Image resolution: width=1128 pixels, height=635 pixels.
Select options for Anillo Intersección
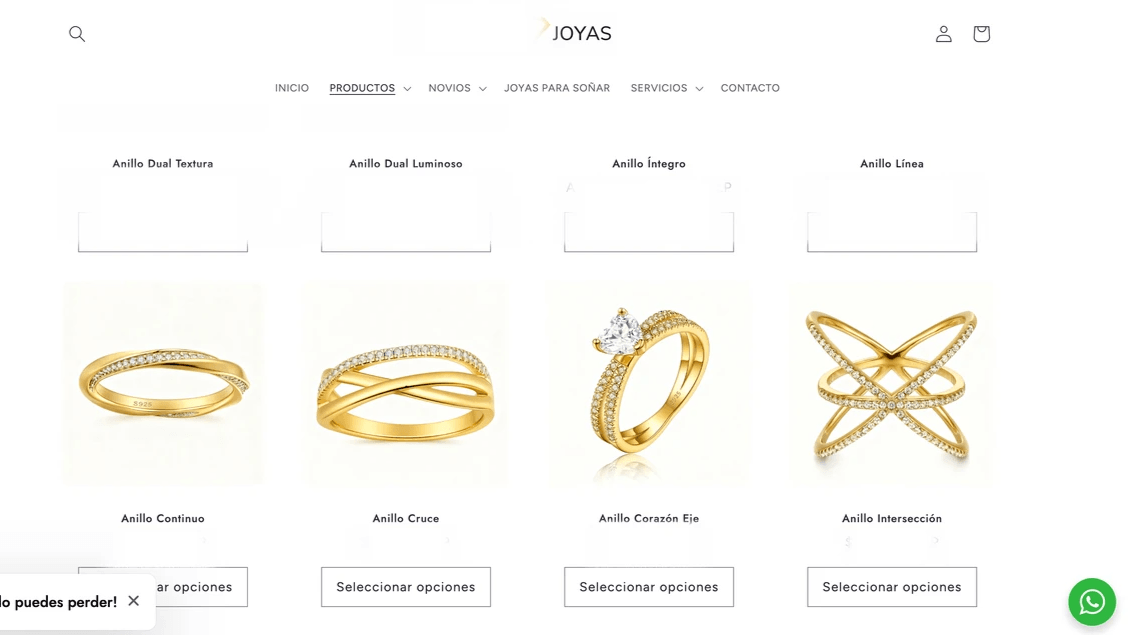(x=892, y=587)
